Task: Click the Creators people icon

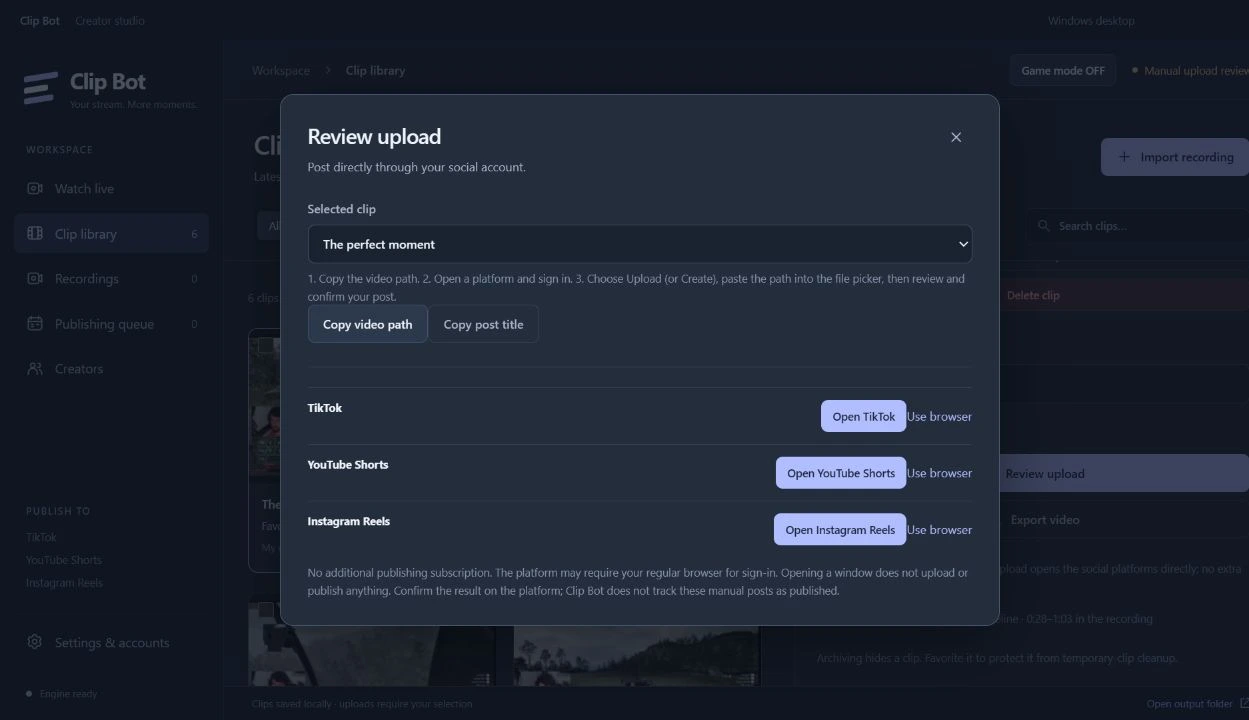Action: click(35, 368)
